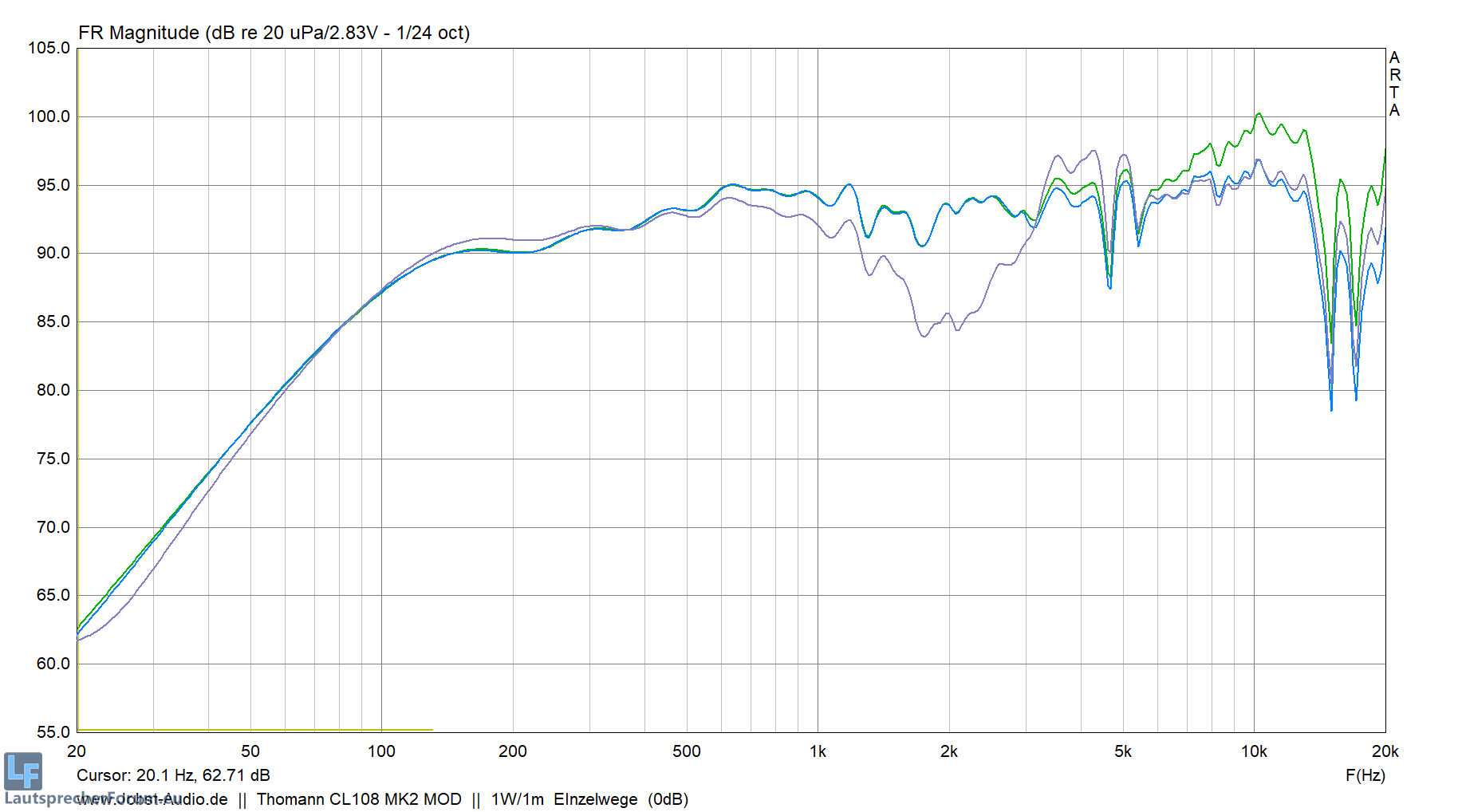Click the vertical ARTA label
Screen dimensions: 1462x812
[1394, 84]
